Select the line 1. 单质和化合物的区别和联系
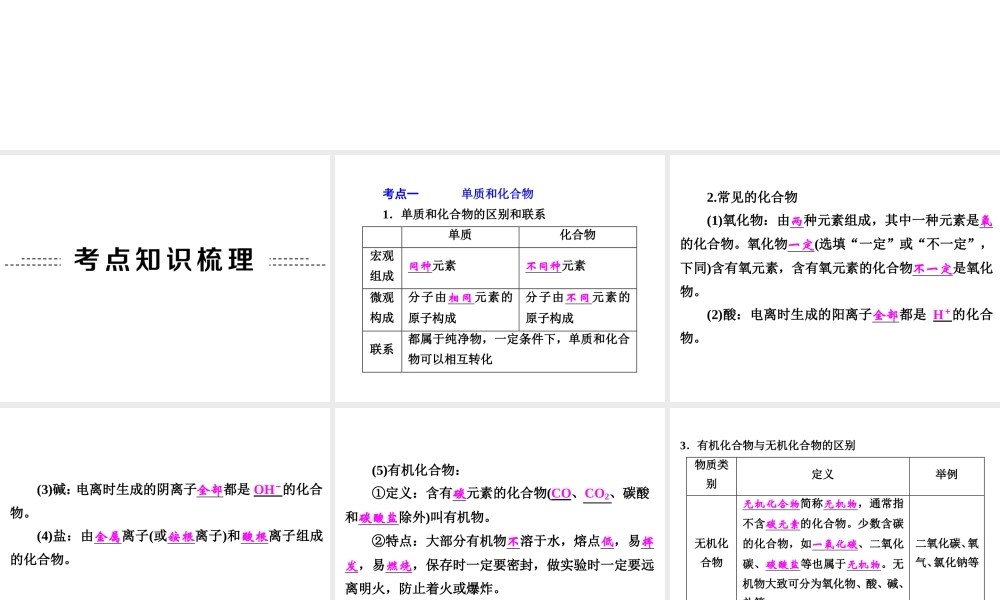The width and height of the screenshot is (1000, 600). point(464,214)
